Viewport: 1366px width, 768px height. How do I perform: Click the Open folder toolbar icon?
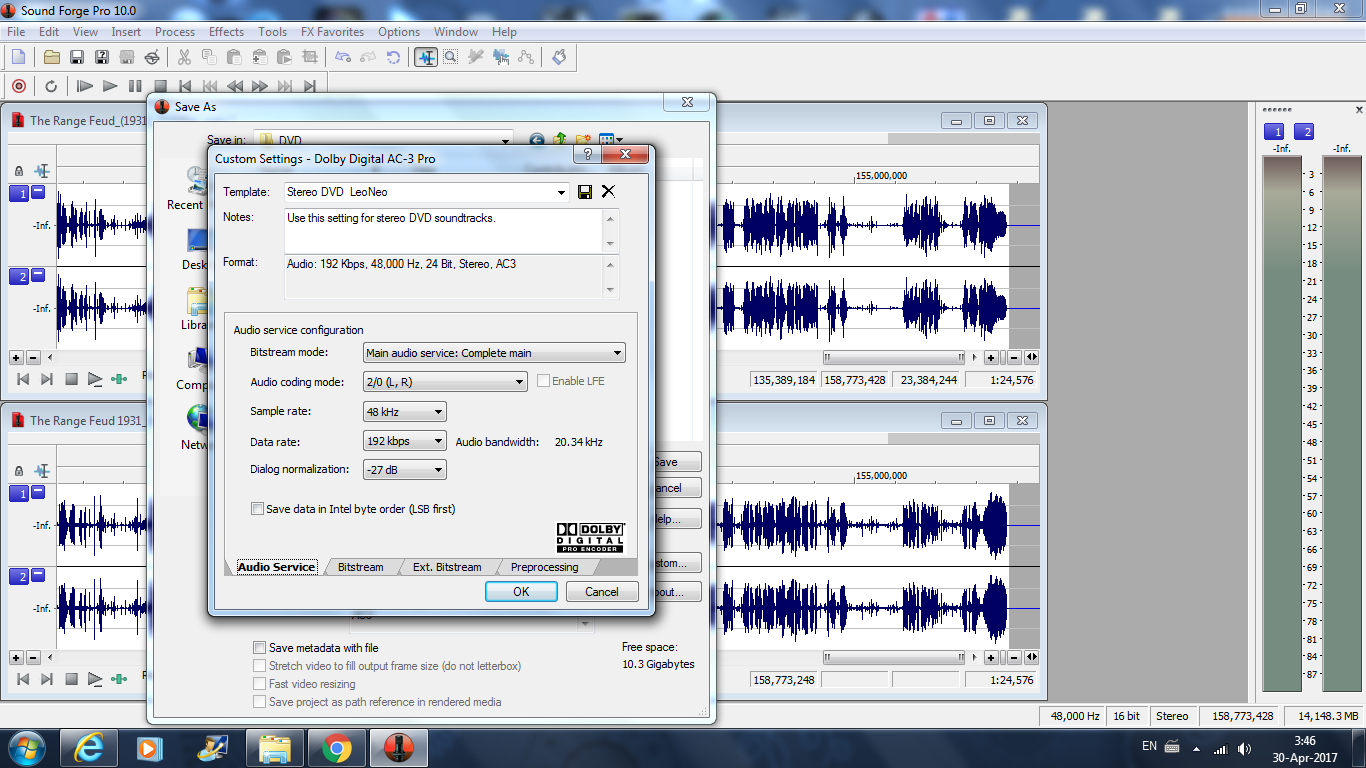[x=52, y=57]
